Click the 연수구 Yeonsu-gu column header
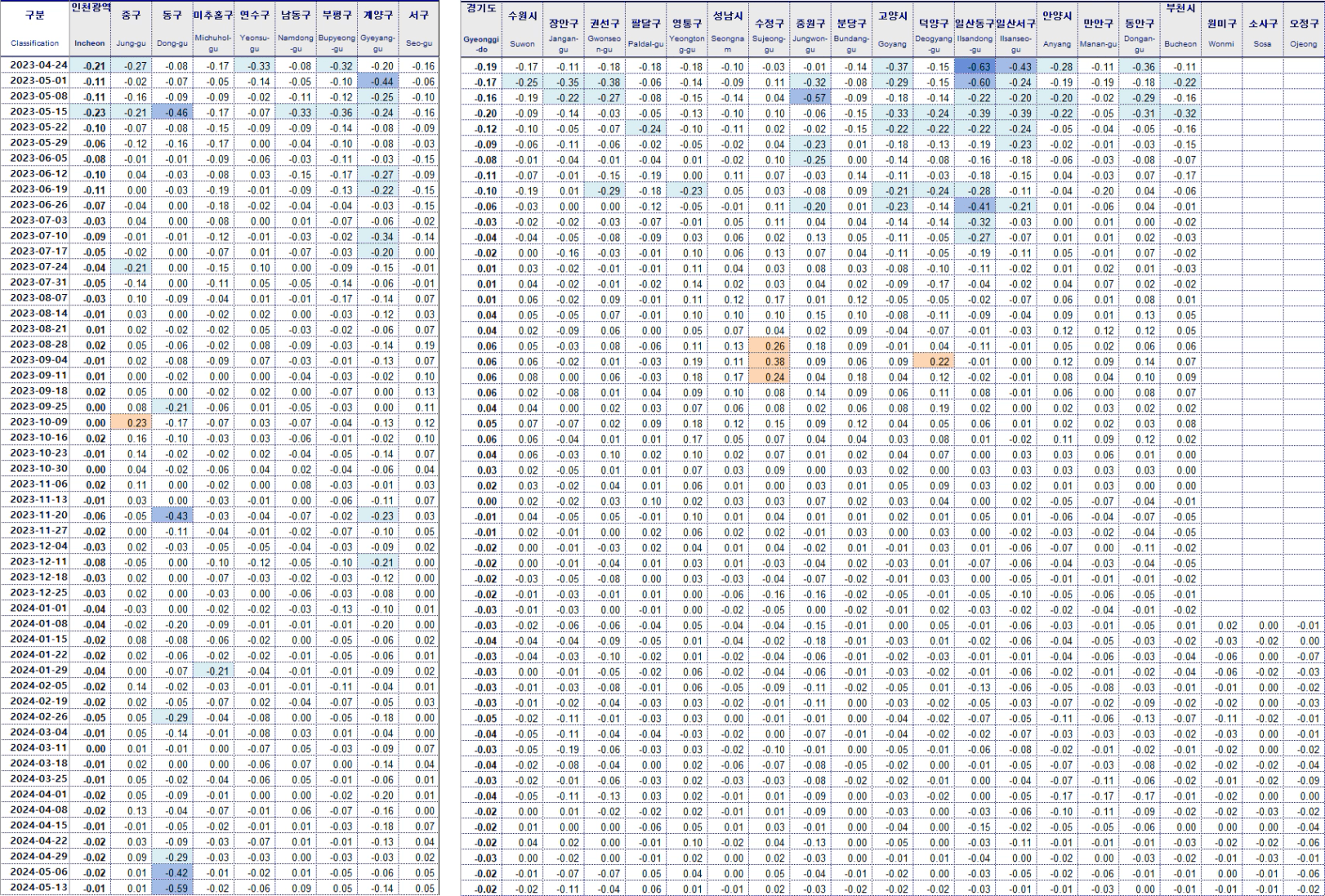Screen dimensions: 1325x896 point(254,29)
